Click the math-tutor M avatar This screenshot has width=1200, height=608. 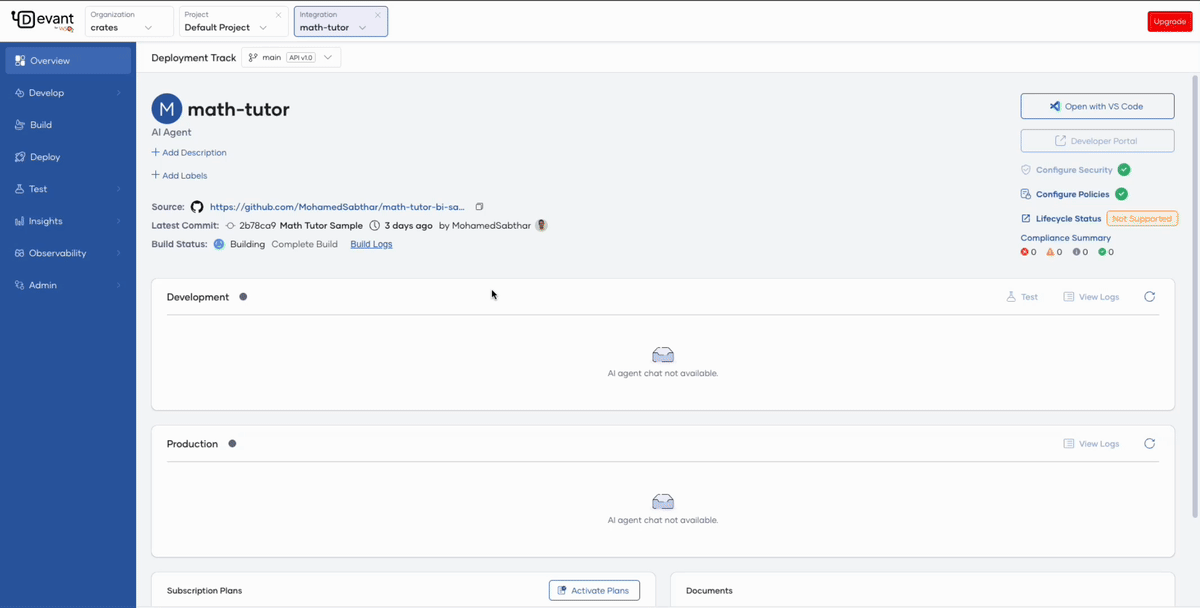[x=167, y=109]
